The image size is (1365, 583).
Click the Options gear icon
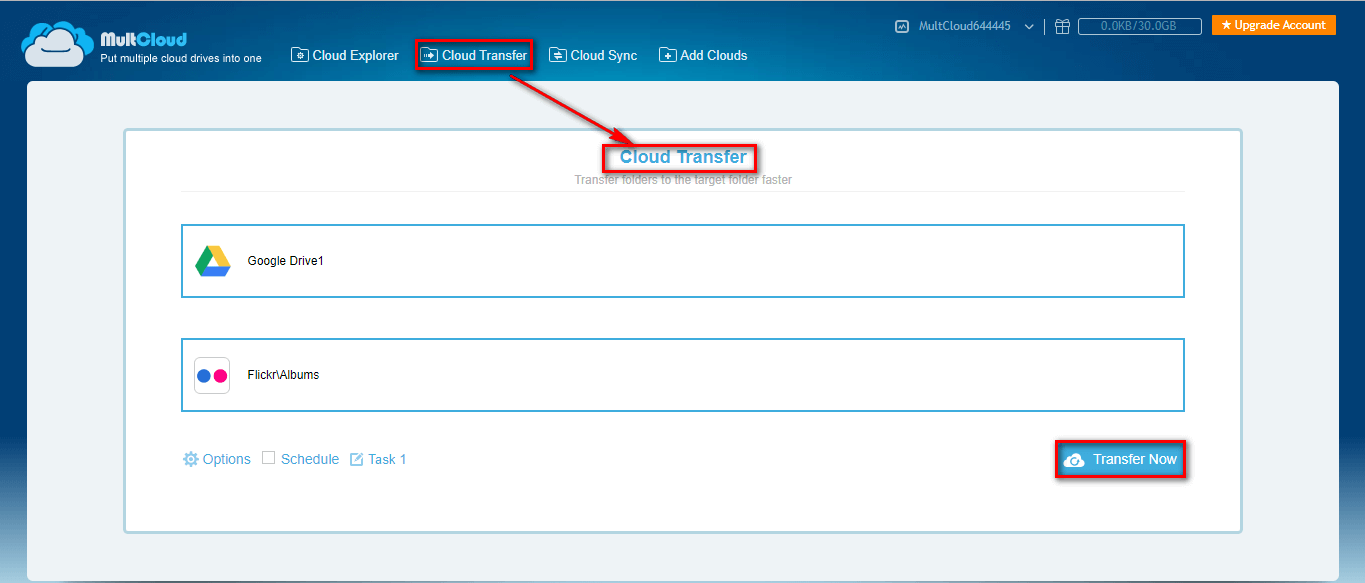coord(191,459)
